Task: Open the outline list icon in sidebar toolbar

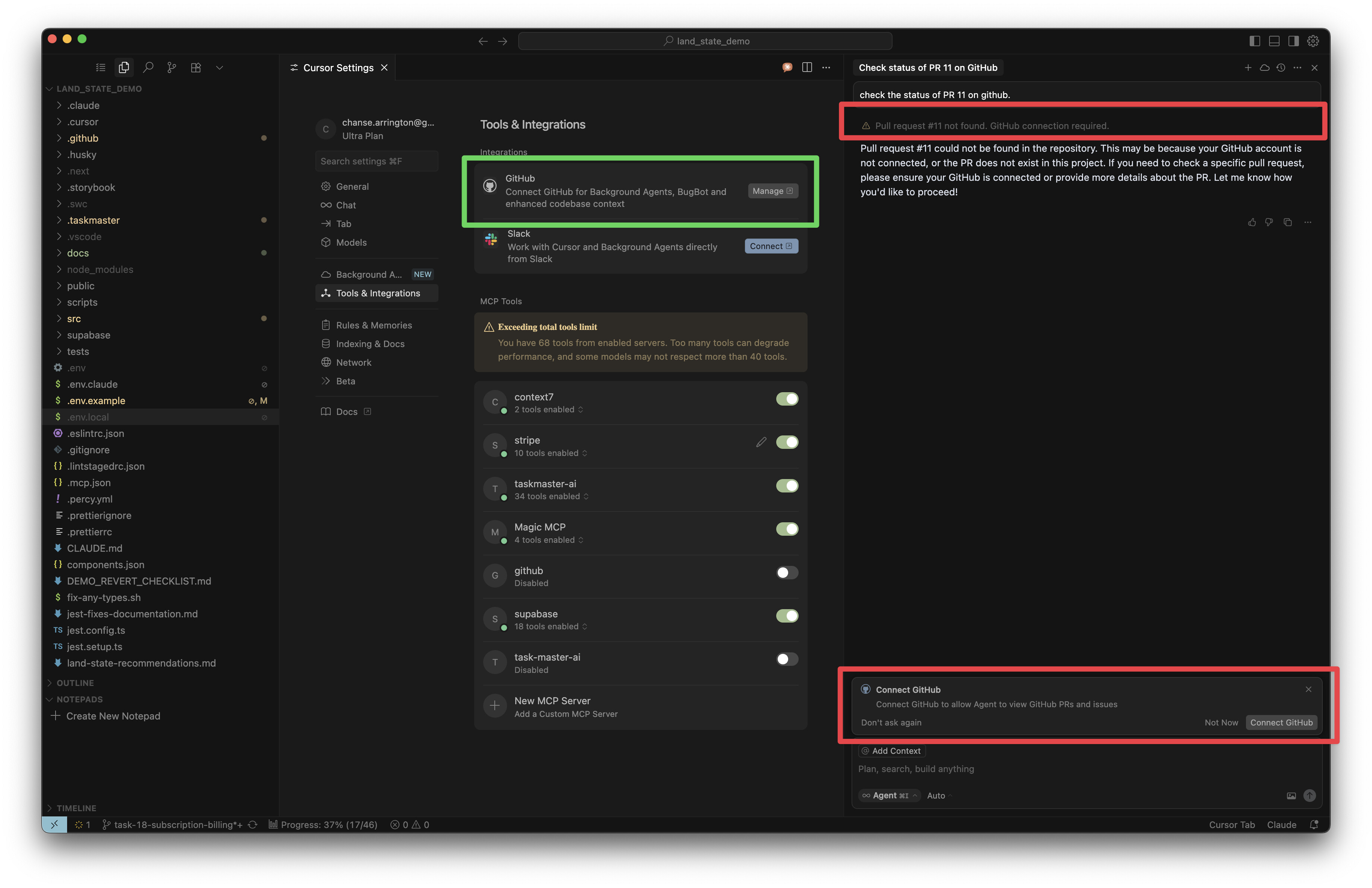Action: (100, 67)
